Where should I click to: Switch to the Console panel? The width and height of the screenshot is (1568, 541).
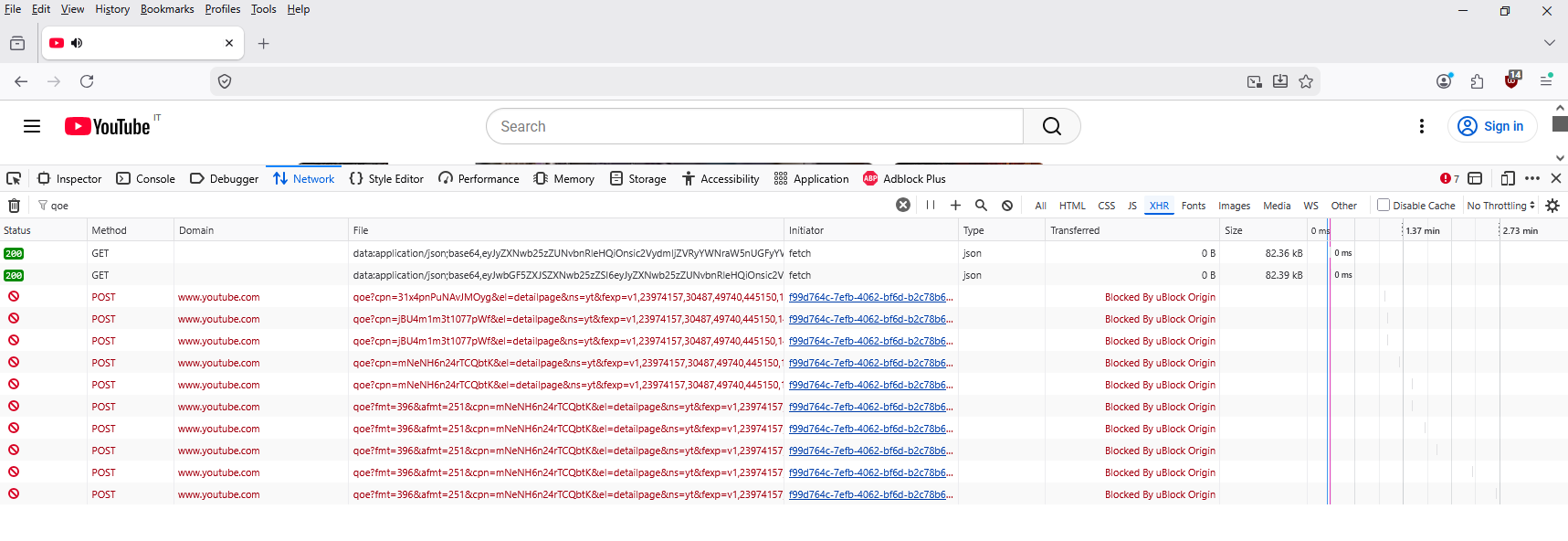click(145, 179)
